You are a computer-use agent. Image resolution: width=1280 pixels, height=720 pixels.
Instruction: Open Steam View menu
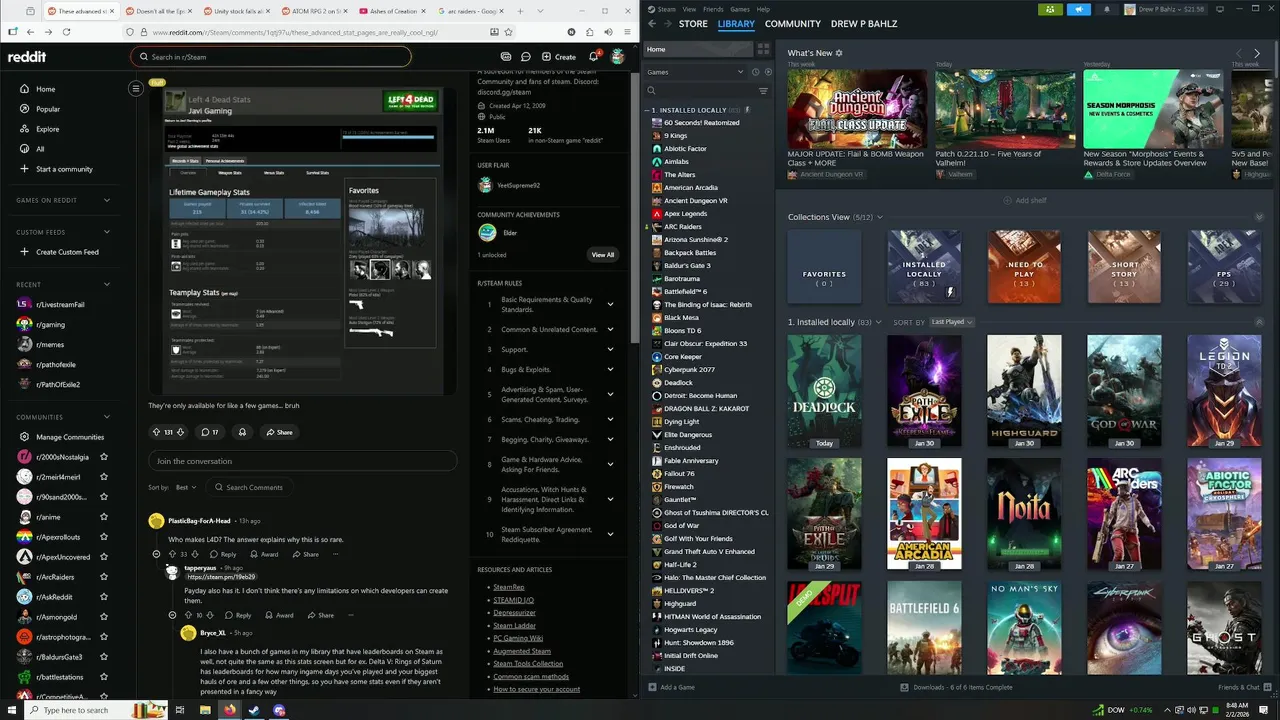click(x=689, y=9)
